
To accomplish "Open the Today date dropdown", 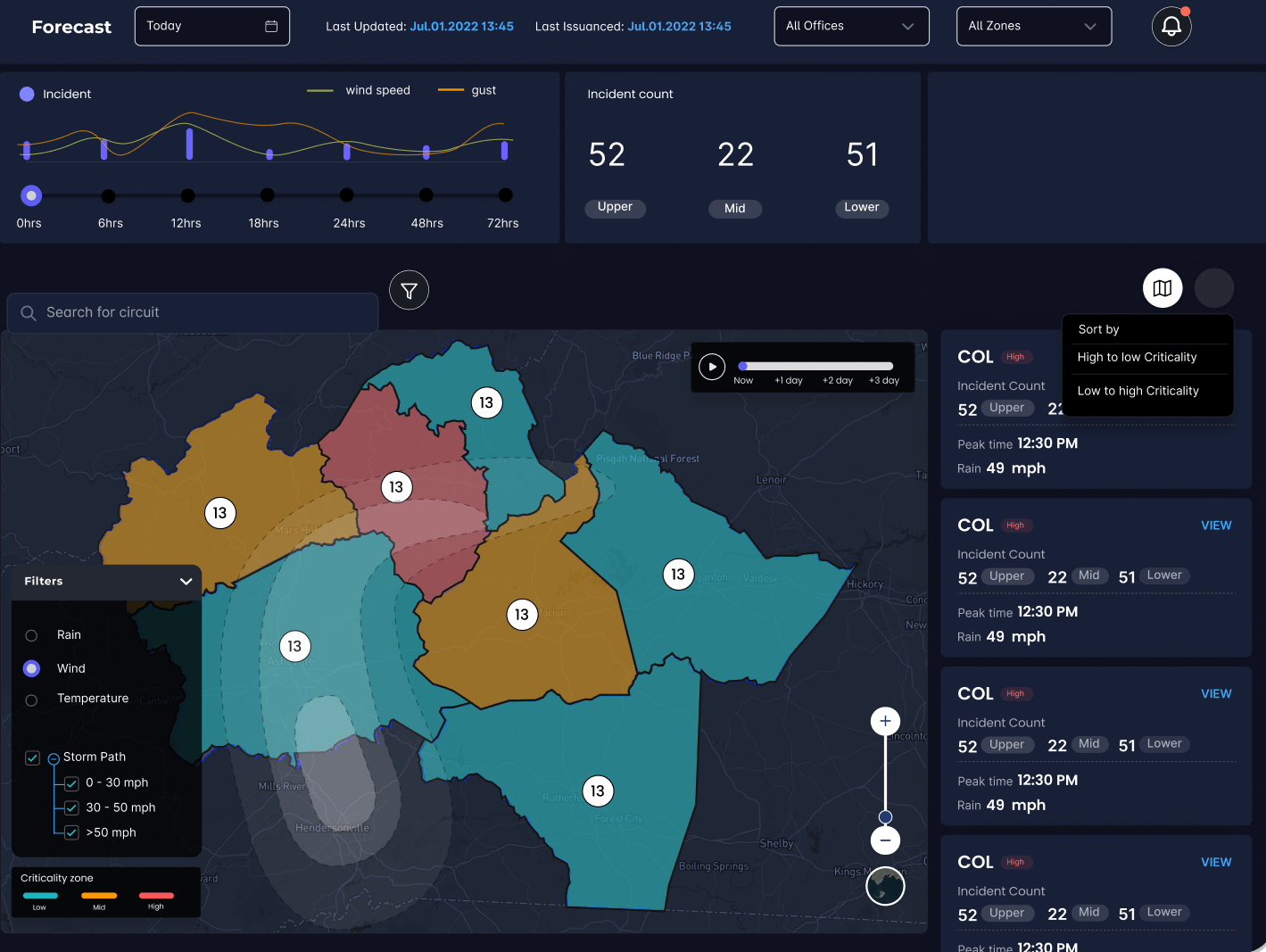I will (x=212, y=26).
